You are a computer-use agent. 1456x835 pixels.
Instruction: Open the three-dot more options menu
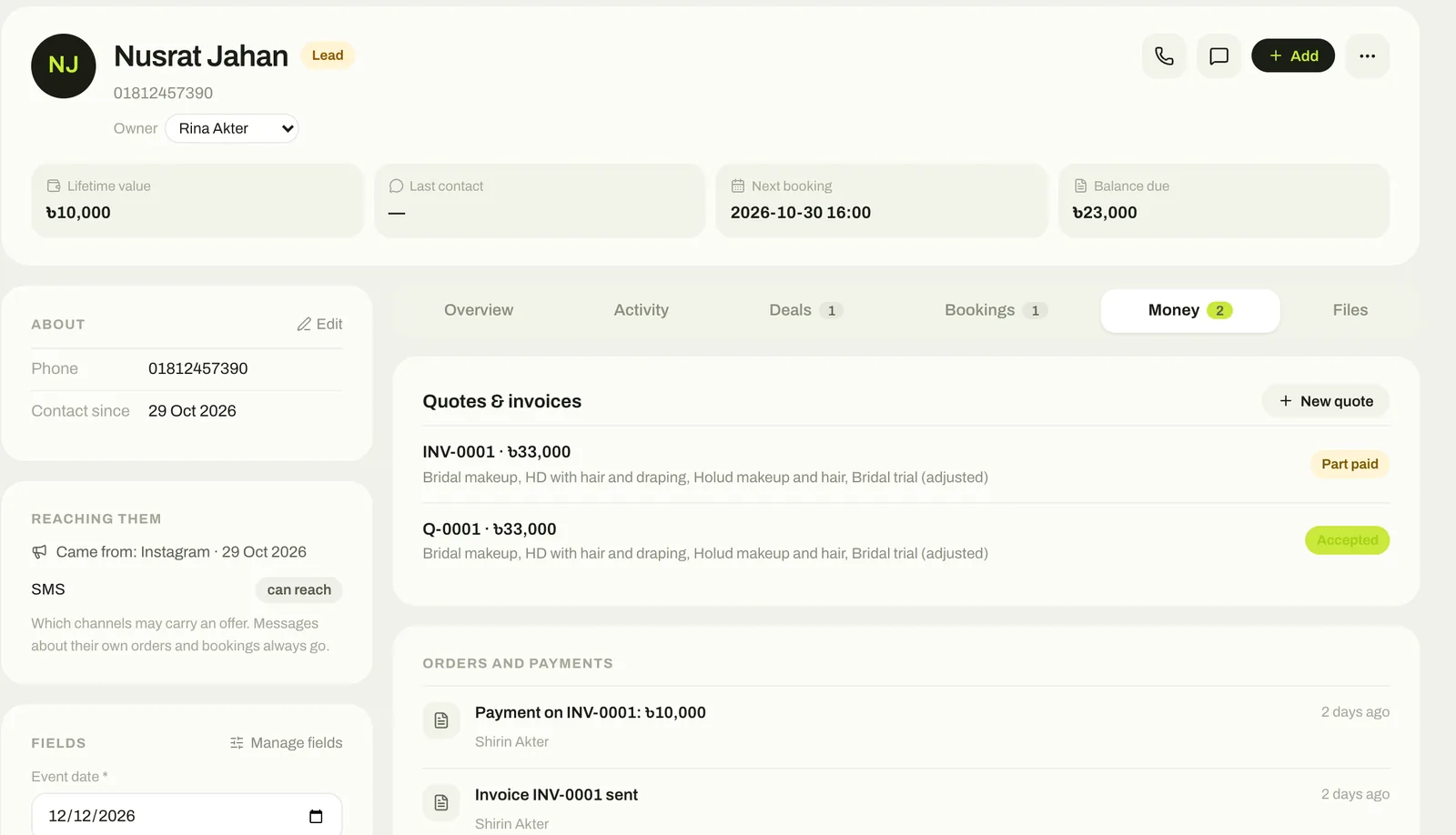[1367, 55]
